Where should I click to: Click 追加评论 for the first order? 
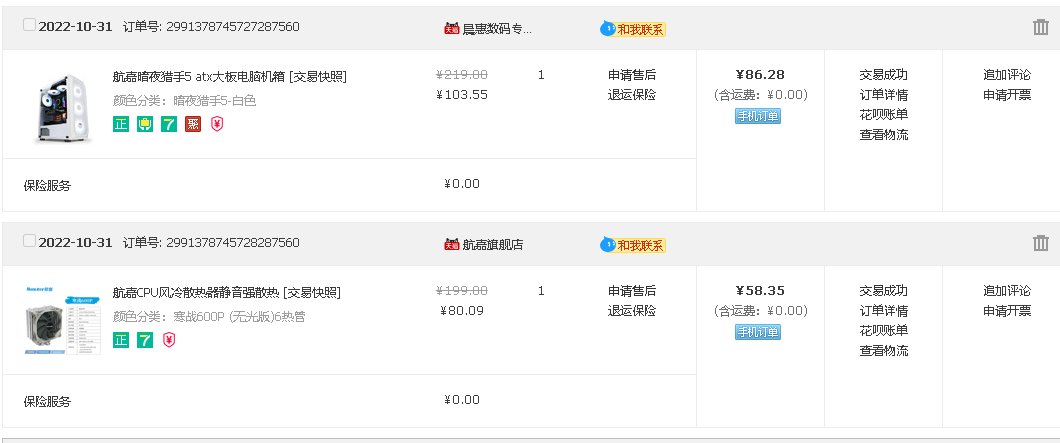[1007, 75]
